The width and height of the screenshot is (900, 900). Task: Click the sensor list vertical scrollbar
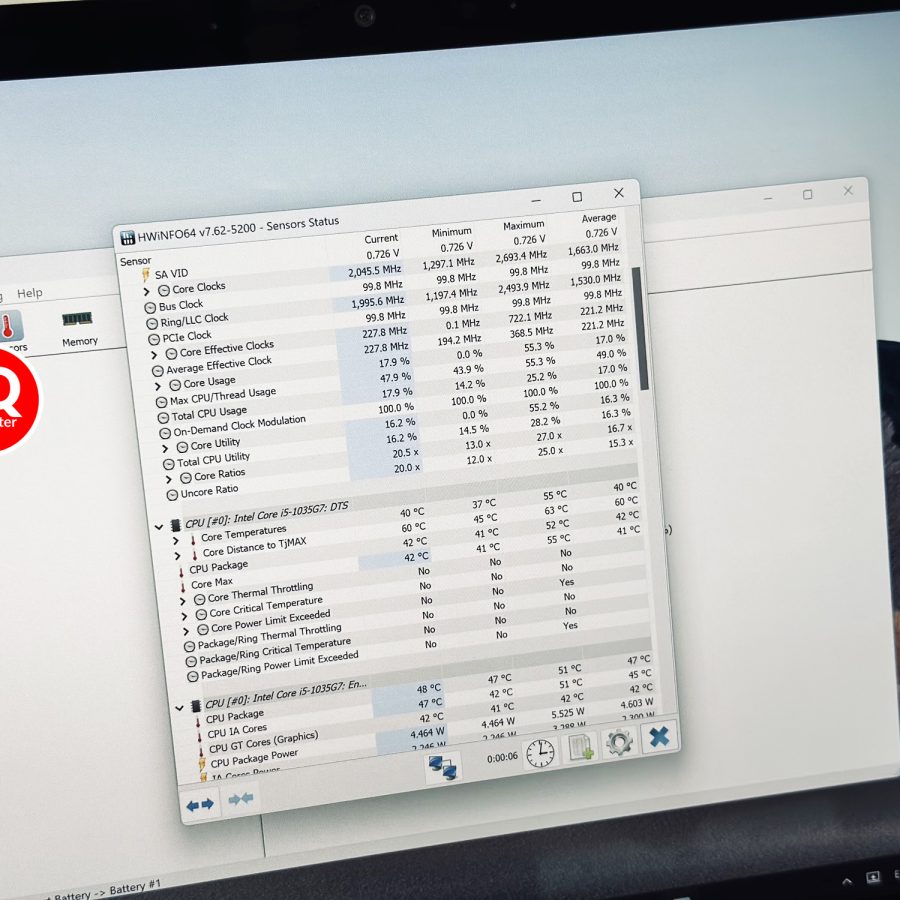pyautogui.click(x=640, y=328)
